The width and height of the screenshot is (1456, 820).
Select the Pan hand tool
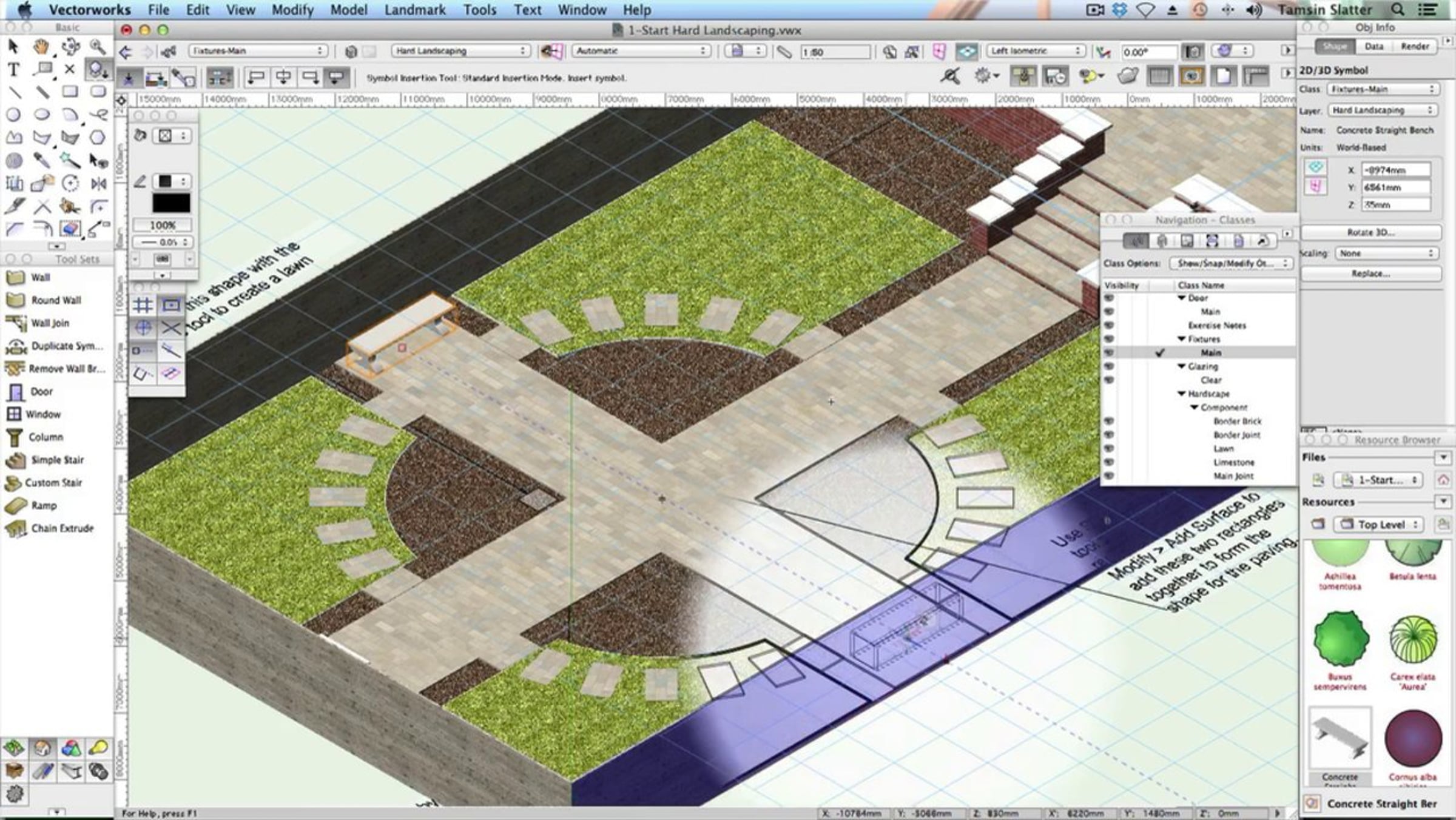coord(41,47)
